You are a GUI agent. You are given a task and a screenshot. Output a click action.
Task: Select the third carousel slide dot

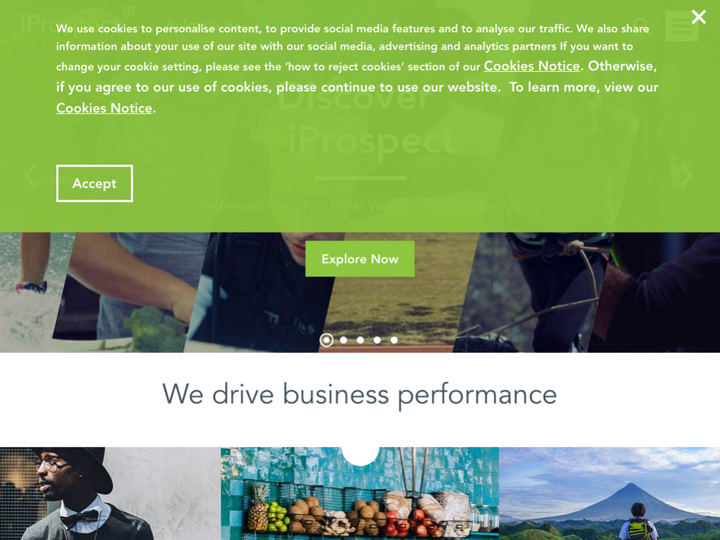[360, 340]
